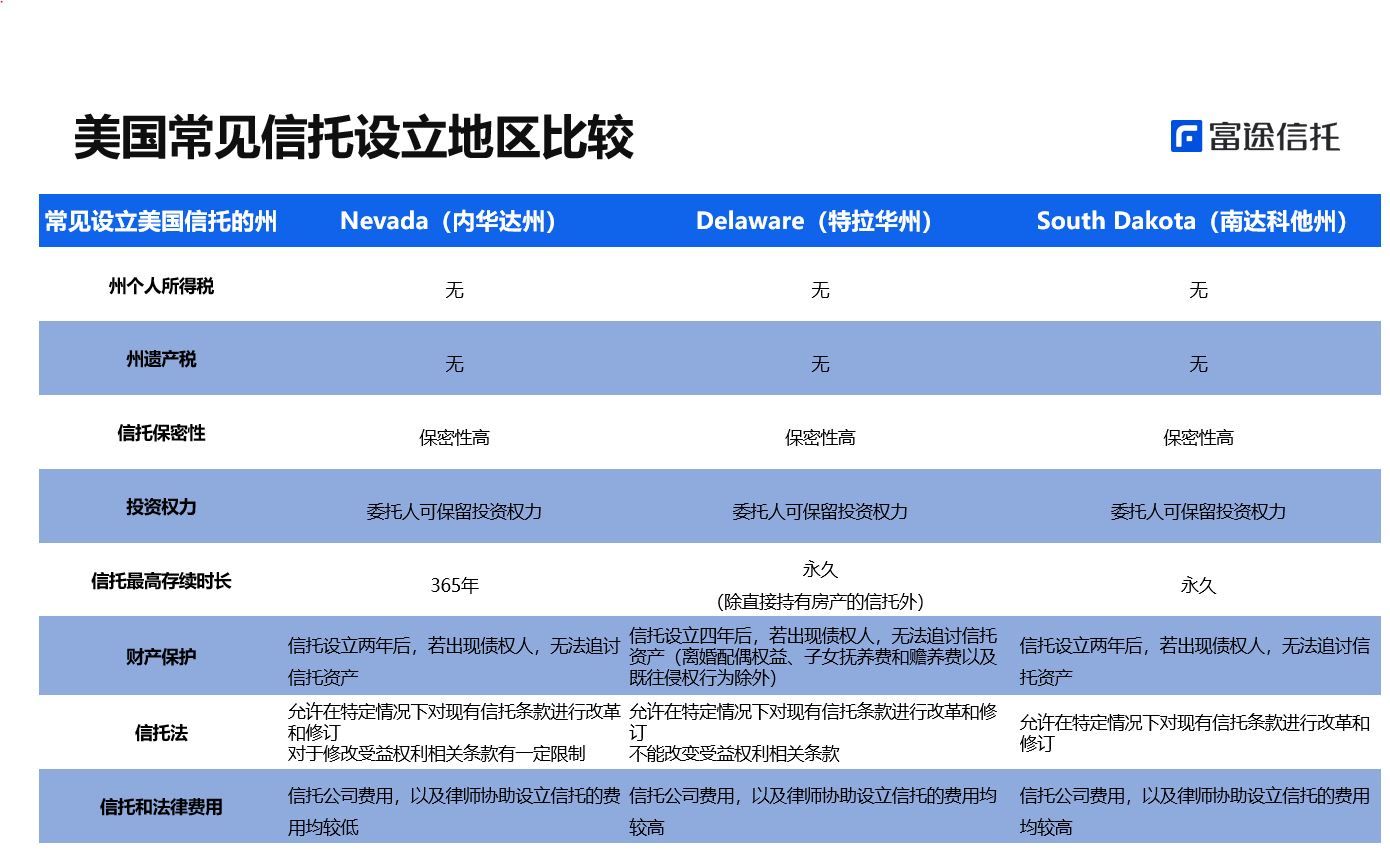Viewport: 1390px width, 850px height.
Task: Click 不能改变受益权利相关条款
Action: [735, 754]
